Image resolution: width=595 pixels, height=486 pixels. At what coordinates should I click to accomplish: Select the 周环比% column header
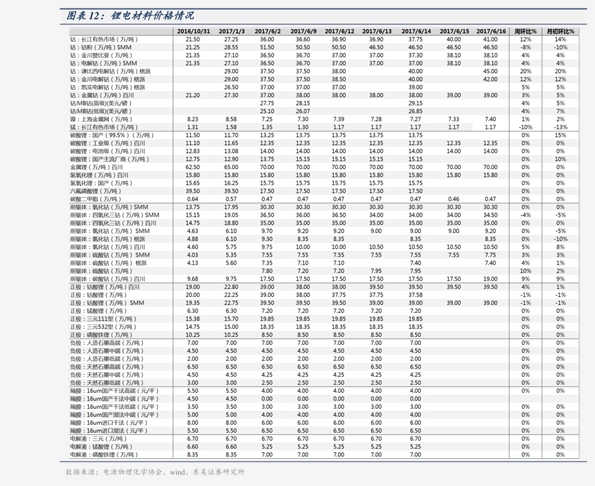pyautogui.click(x=526, y=31)
